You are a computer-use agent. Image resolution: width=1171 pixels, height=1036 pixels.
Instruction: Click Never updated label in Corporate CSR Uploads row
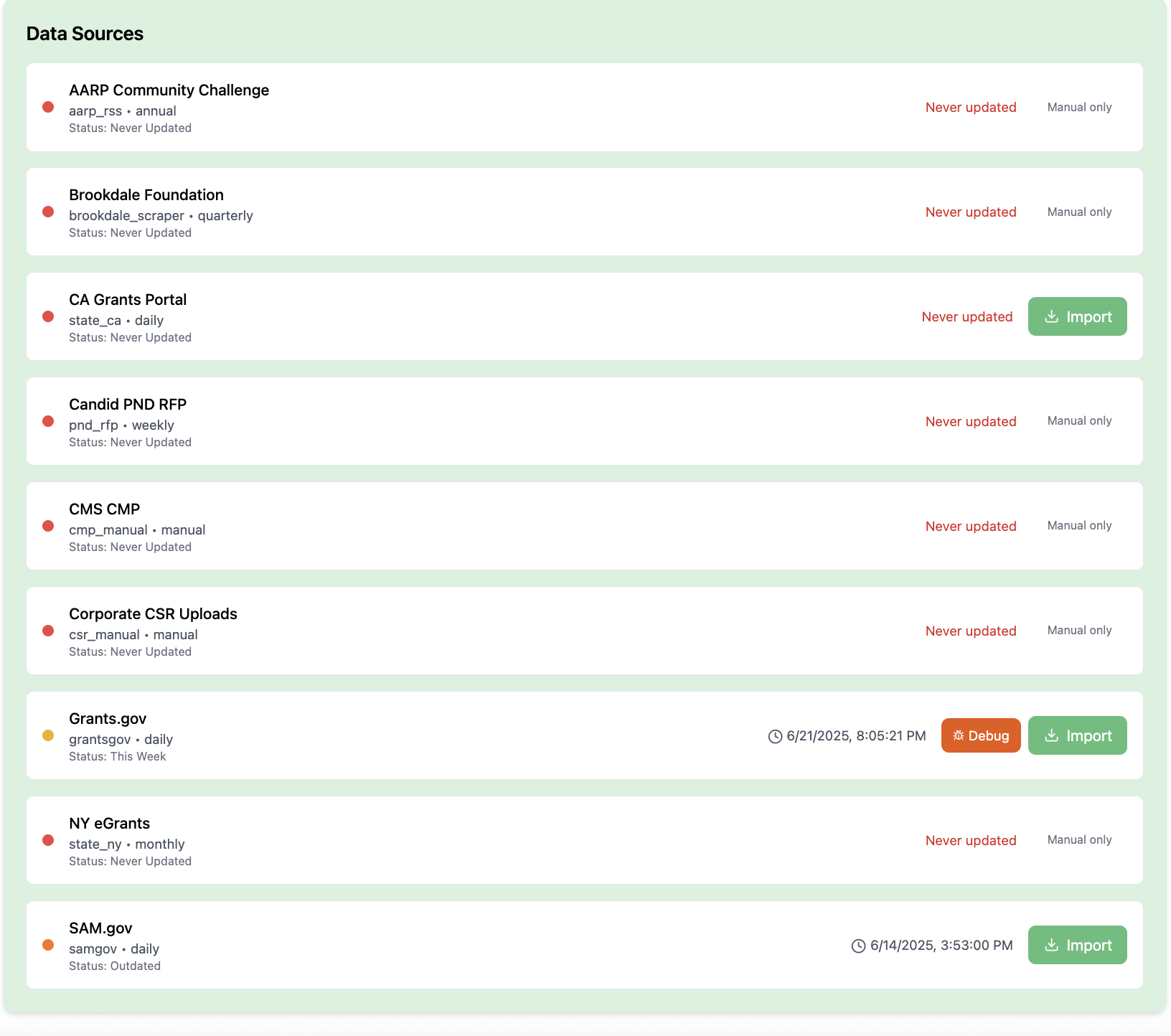coord(971,631)
